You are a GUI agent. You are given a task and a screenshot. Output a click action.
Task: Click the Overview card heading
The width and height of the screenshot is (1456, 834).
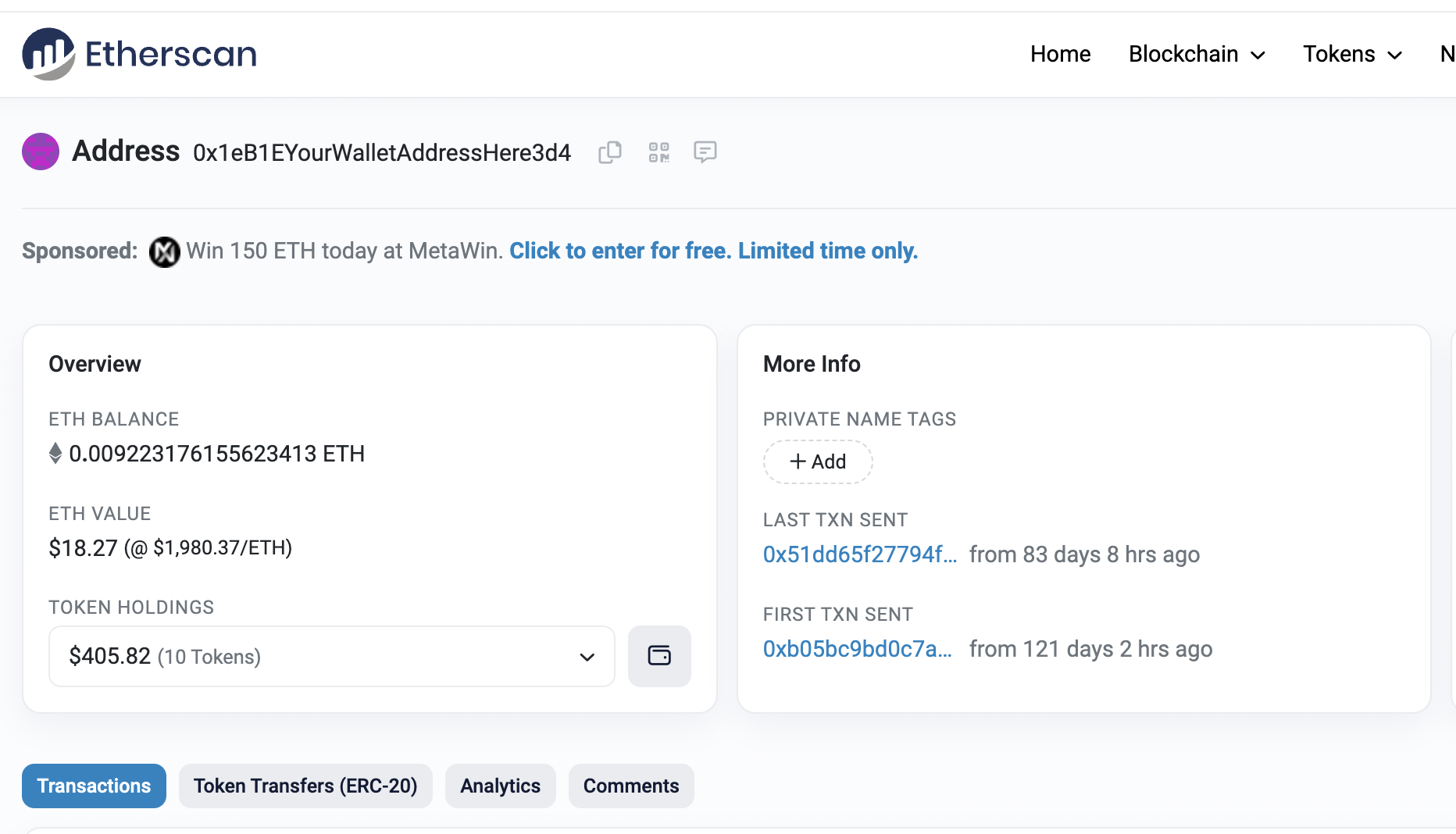coord(95,364)
